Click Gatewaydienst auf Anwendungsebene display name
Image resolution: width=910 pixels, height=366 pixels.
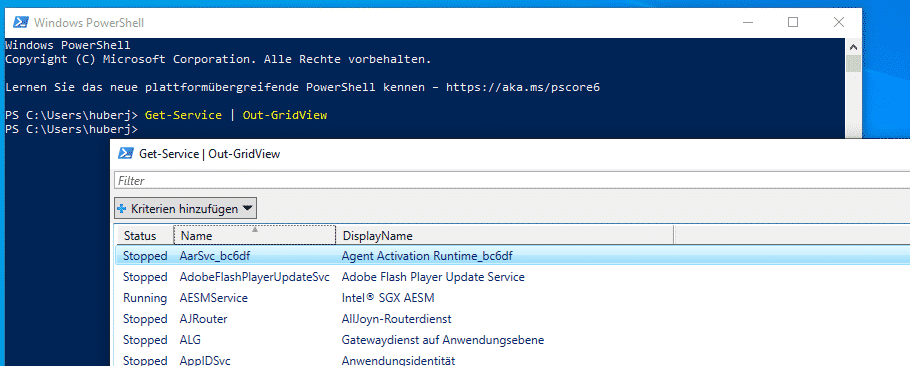[x=443, y=340]
